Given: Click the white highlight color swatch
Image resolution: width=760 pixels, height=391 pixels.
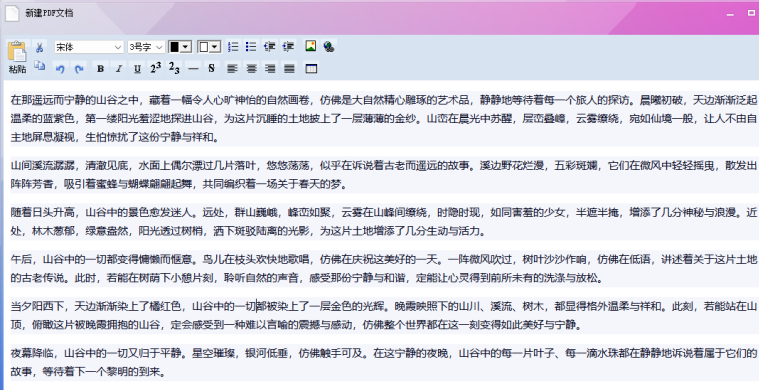Looking at the screenshot, I should (204, 47).
